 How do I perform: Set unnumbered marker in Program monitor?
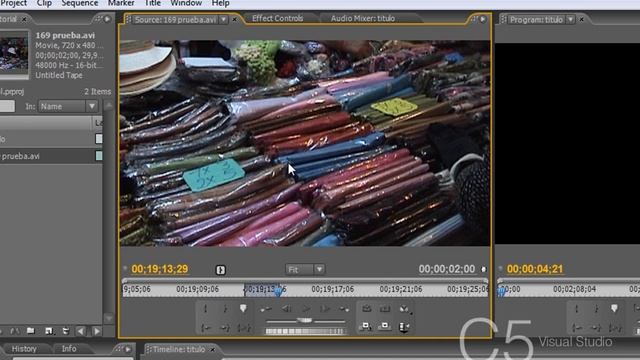coord(614,309)
